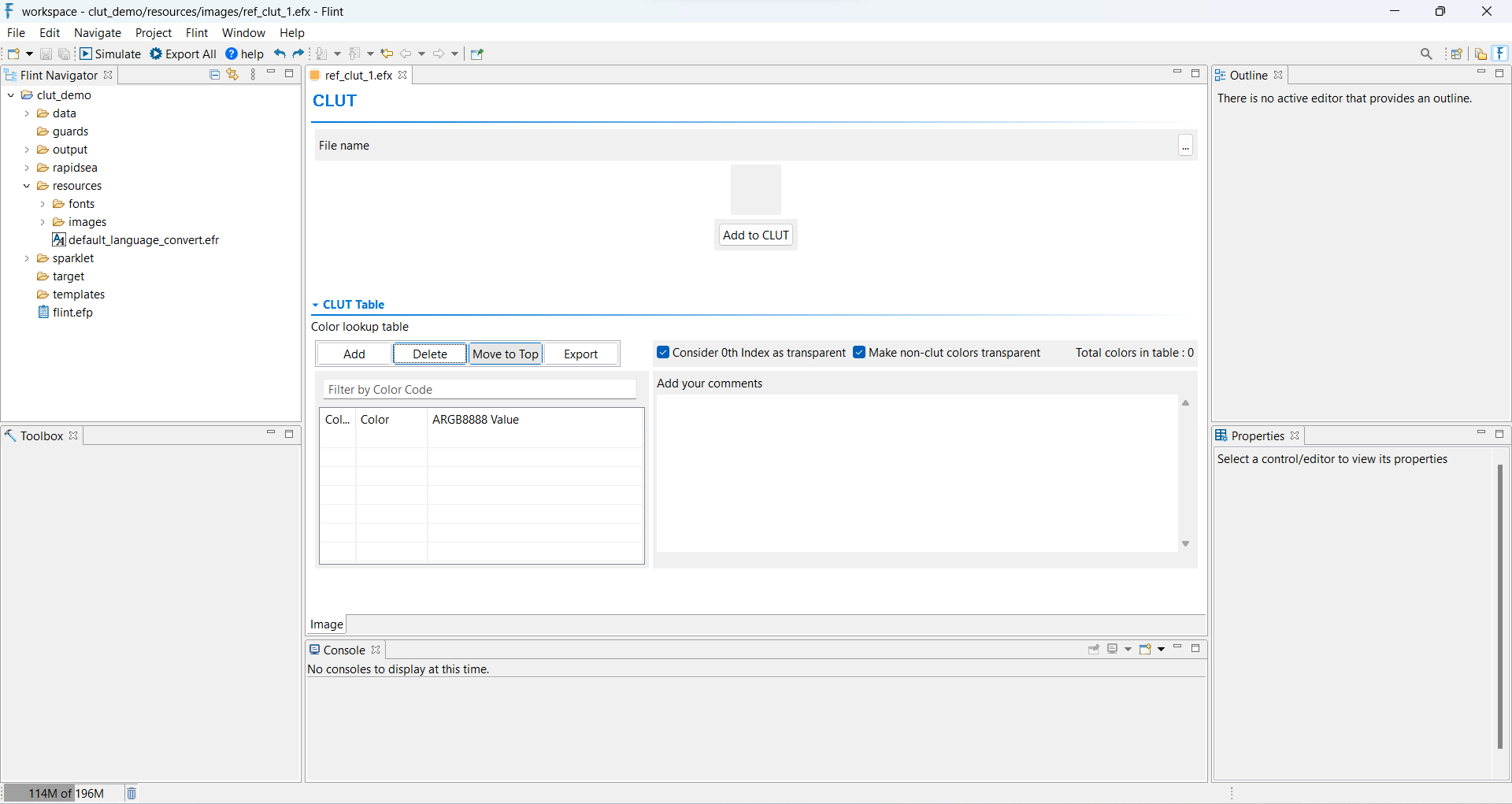Collapse the resources folder
Screen dimensions: 1512x804
[x=27, y=186]
